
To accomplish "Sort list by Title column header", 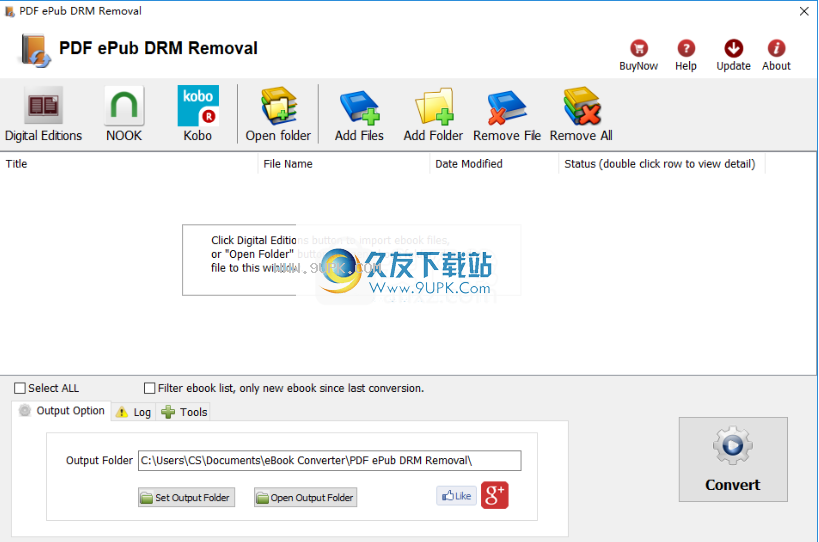I will coord(130,164).
